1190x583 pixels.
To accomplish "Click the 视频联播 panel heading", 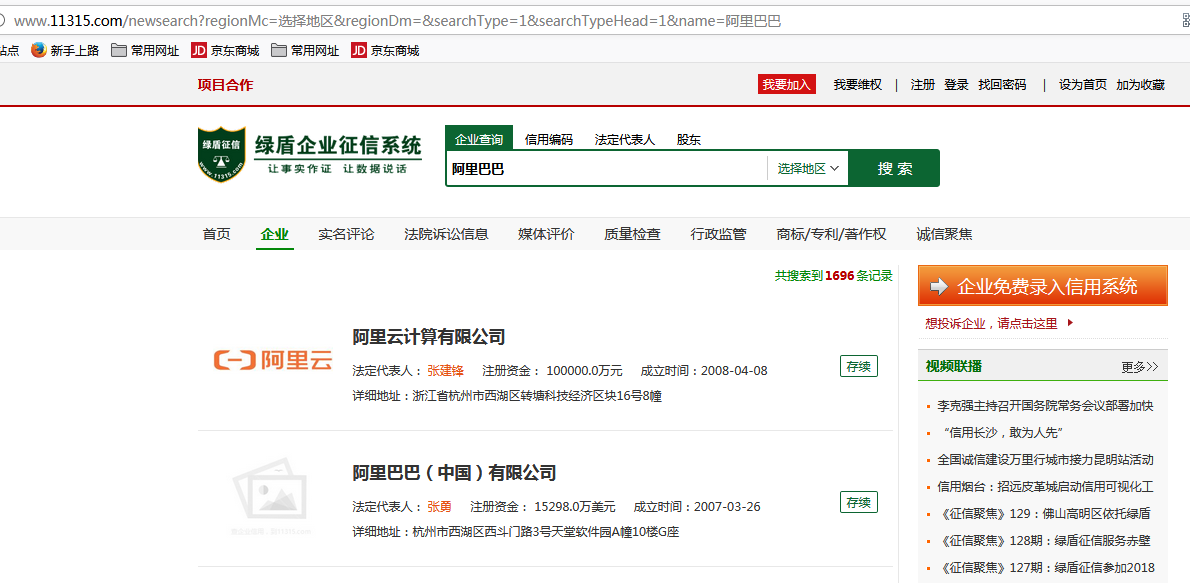I will pyautogui.click(x=953, y=367).
